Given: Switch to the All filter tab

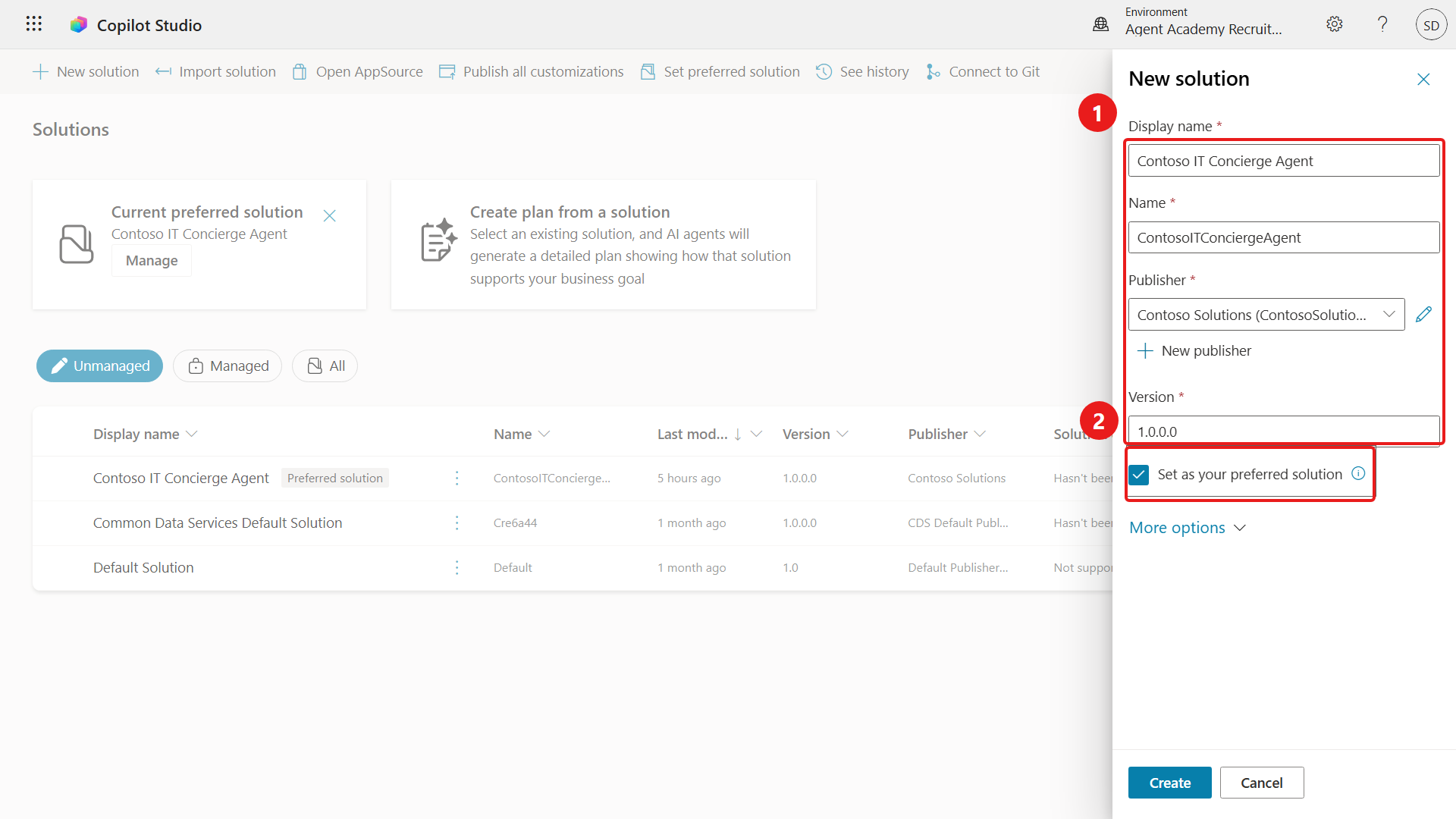Looking at the screenshot, I should [x=325, y=366].
